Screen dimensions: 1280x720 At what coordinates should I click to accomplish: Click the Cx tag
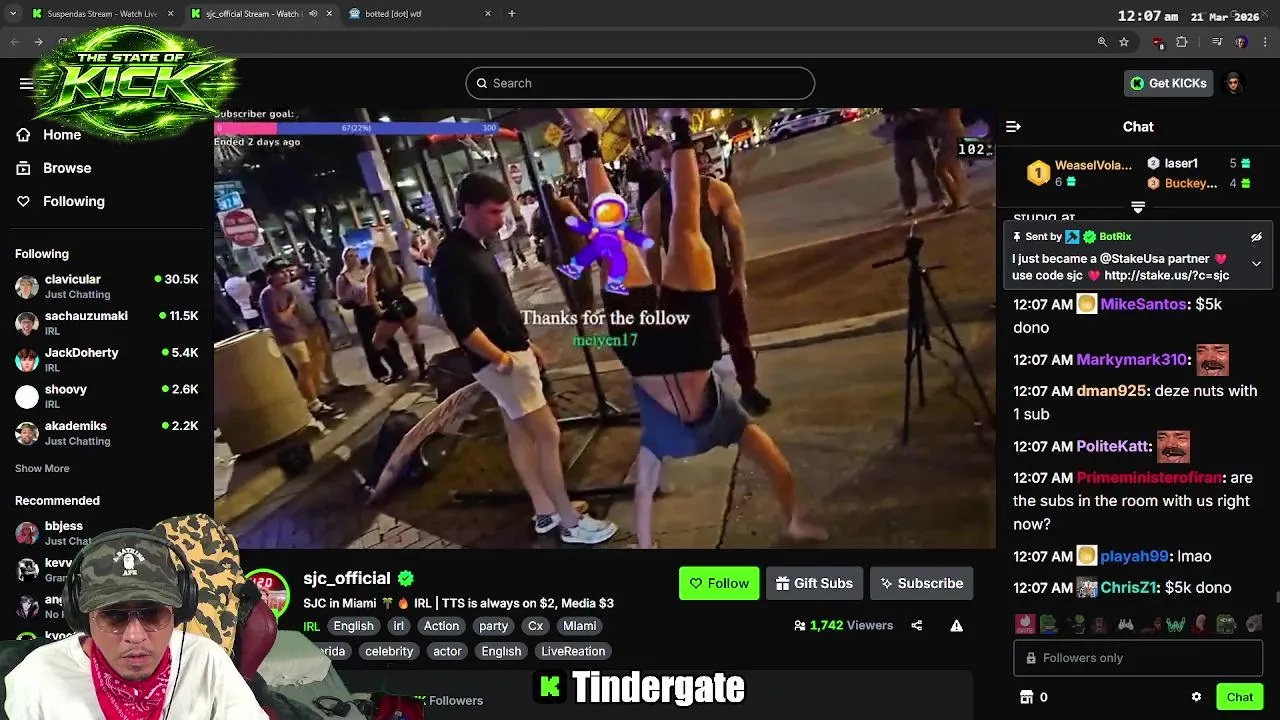tap(535, 626)
